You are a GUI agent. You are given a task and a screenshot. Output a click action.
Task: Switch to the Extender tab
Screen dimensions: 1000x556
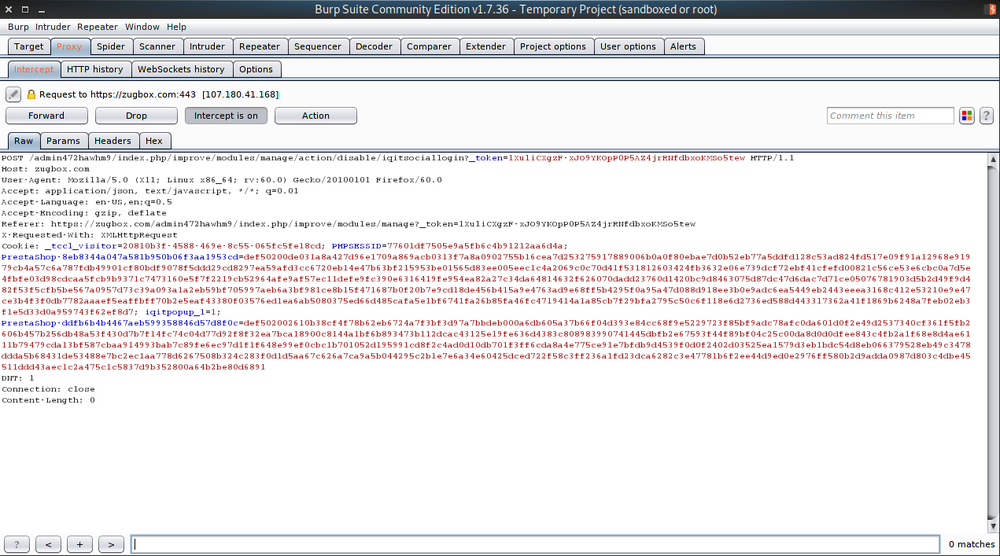[x=485, y=47]
